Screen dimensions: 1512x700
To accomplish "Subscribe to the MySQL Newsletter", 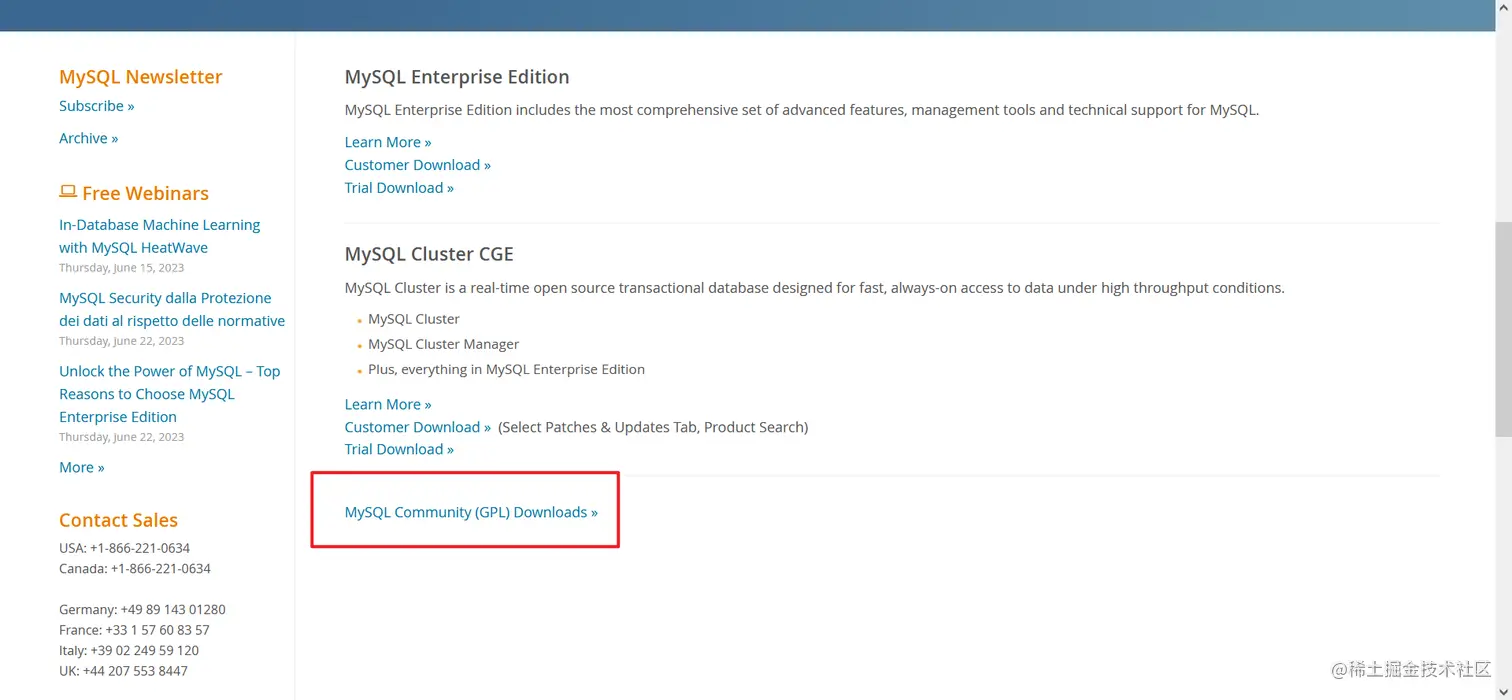I will coord(96,106).
